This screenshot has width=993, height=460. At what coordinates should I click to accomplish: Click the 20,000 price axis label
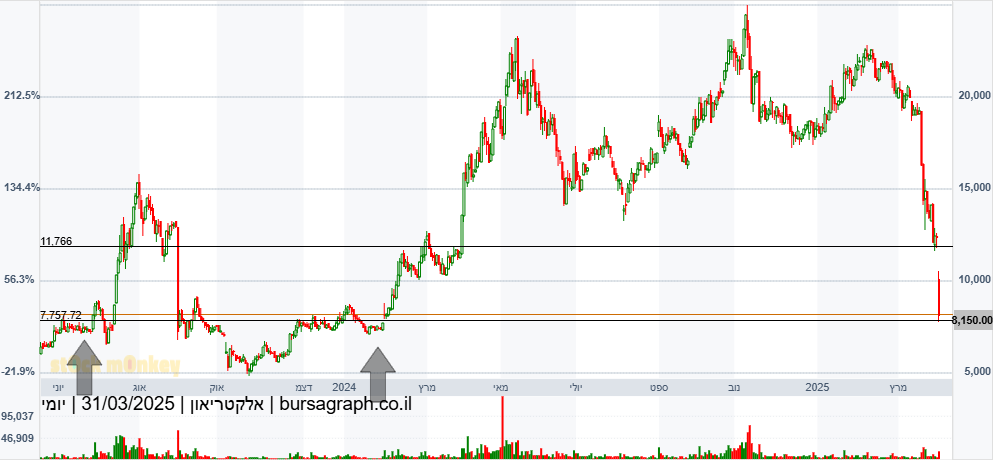point(973,96)
